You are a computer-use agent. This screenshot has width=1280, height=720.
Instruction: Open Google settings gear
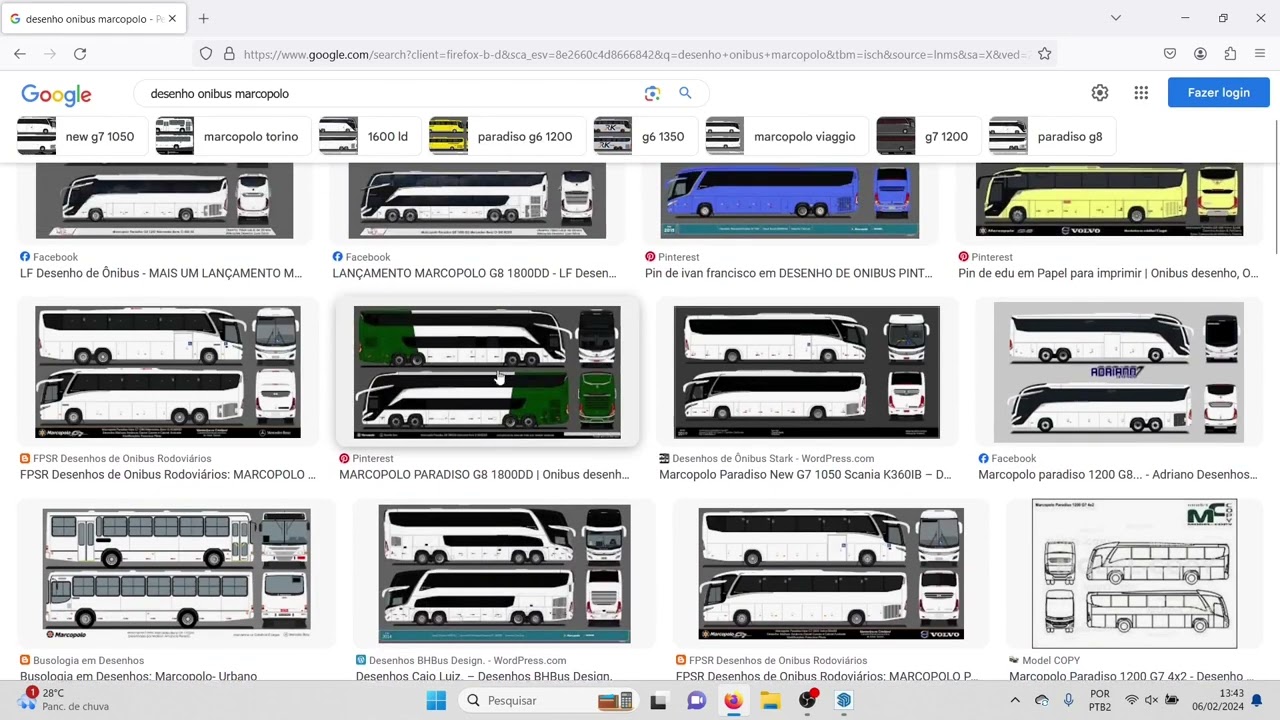pos(1100,93)
